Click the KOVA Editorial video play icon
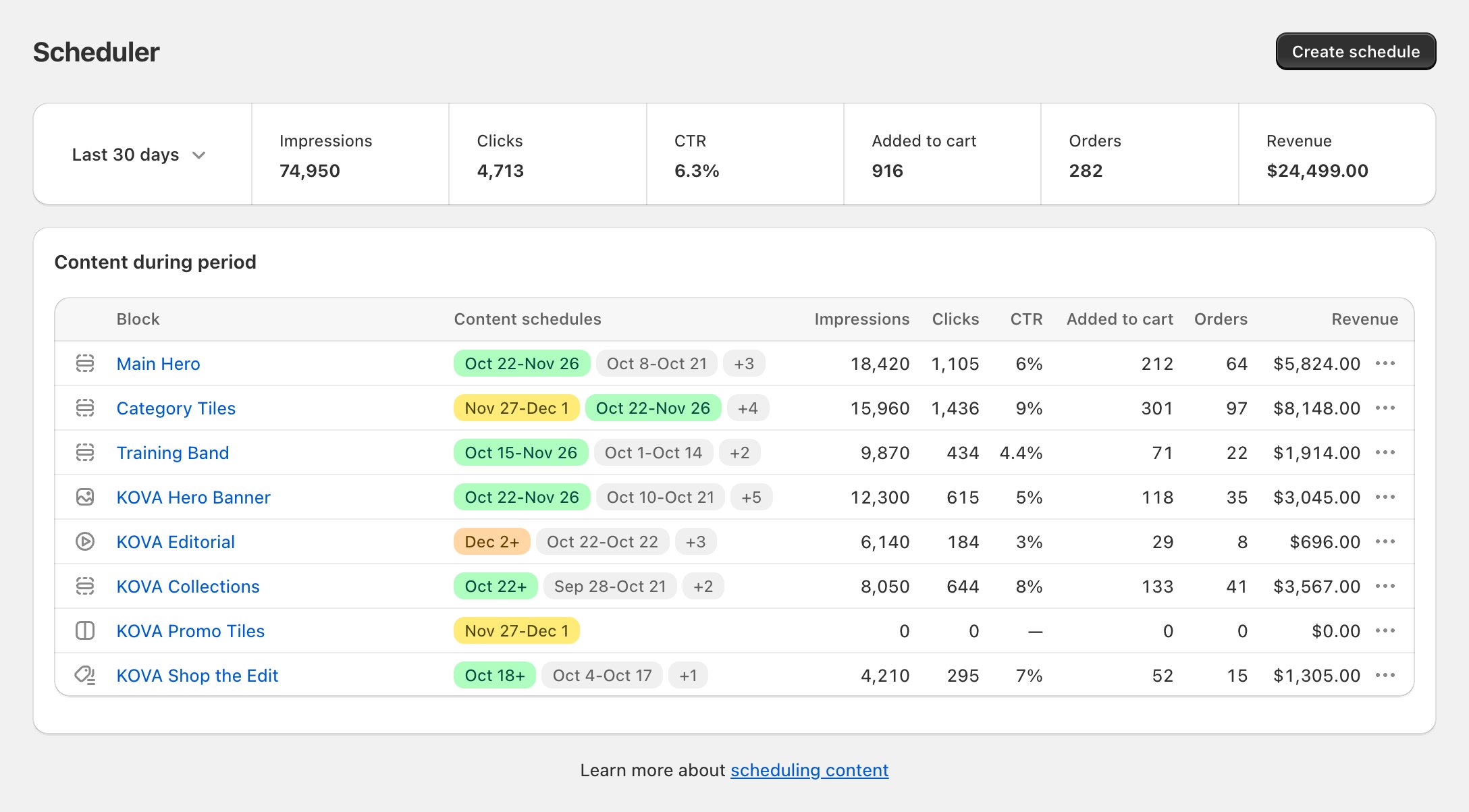Viewport: 1469px width, 812px height. (x=85, y=541)
